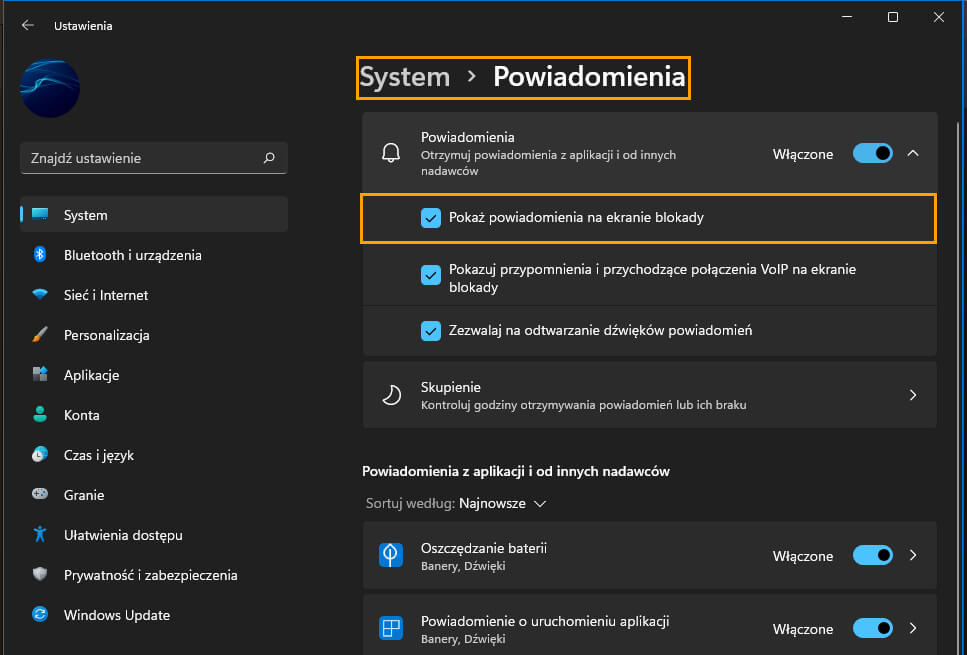Open the Windows Update icon
The image size is (967, 655).
40,614
